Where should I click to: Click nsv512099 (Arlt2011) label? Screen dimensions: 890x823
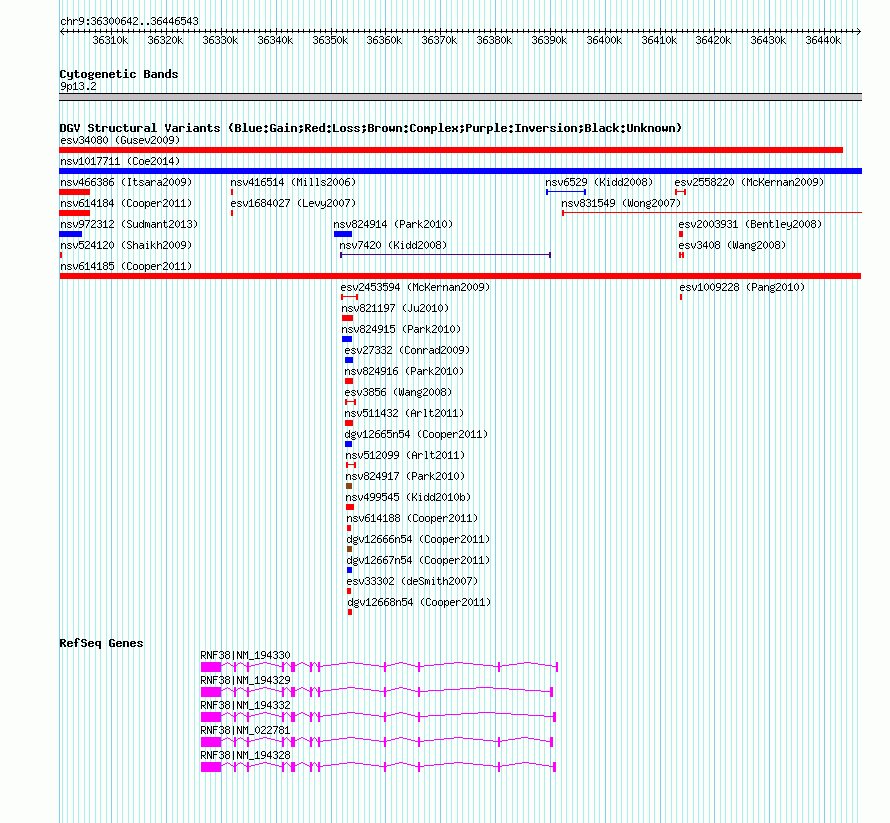pyautogui.click(x=405, y=455)
